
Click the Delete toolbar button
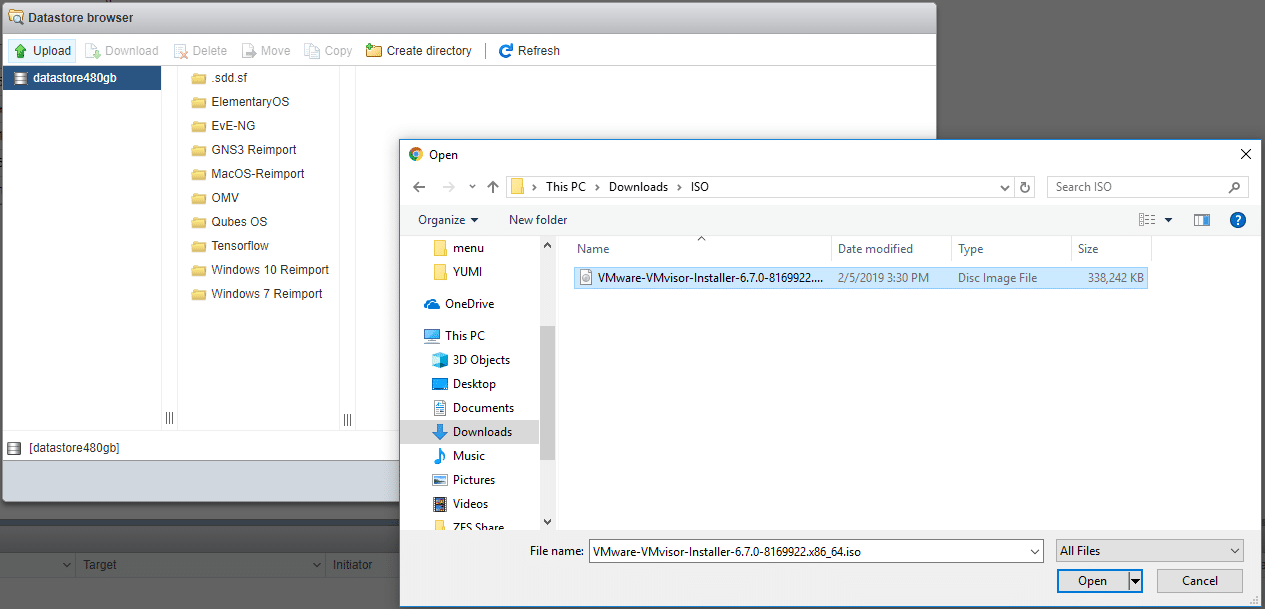[200, 51]
